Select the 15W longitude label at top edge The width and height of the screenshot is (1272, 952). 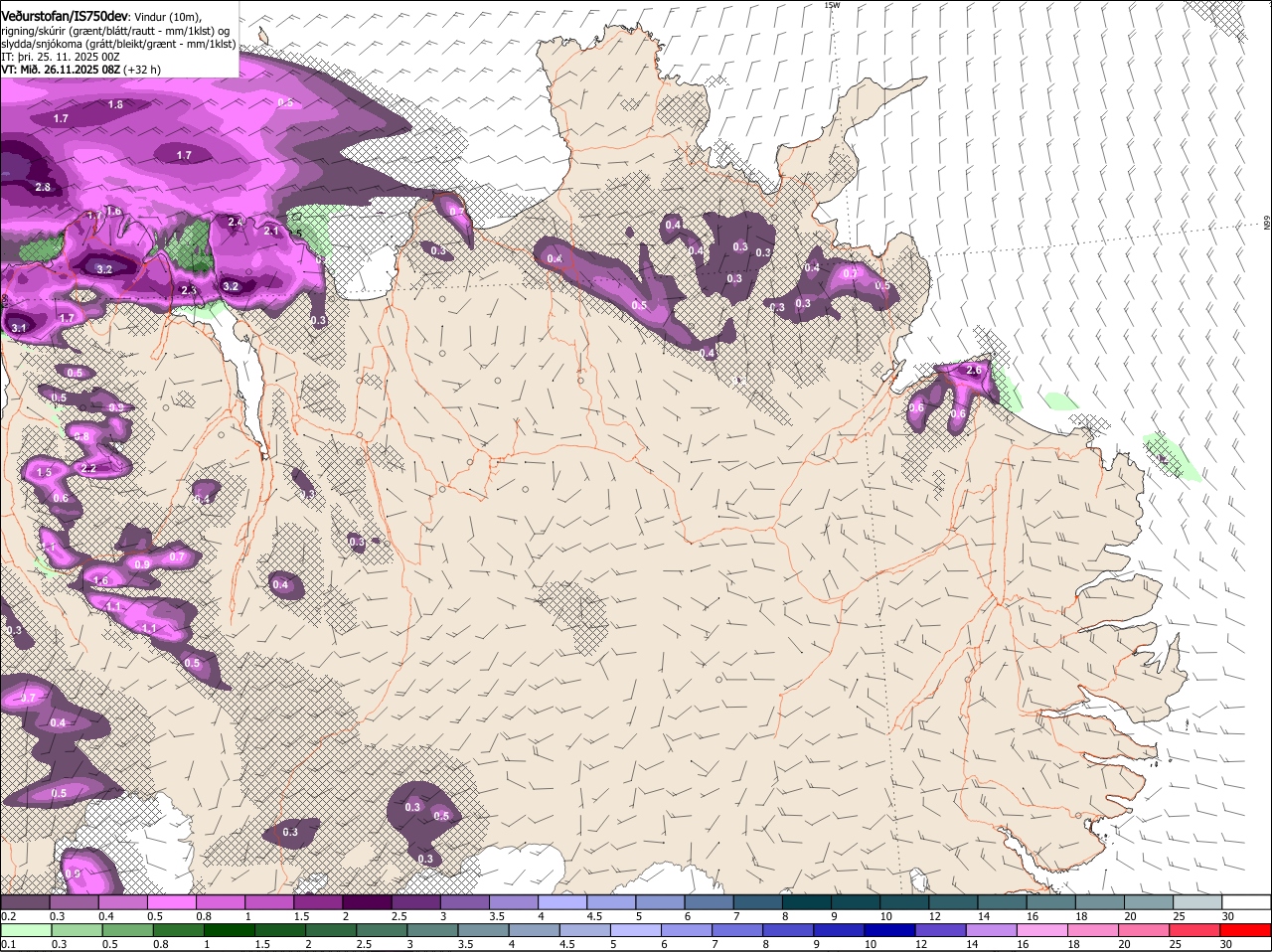[832, 5]
